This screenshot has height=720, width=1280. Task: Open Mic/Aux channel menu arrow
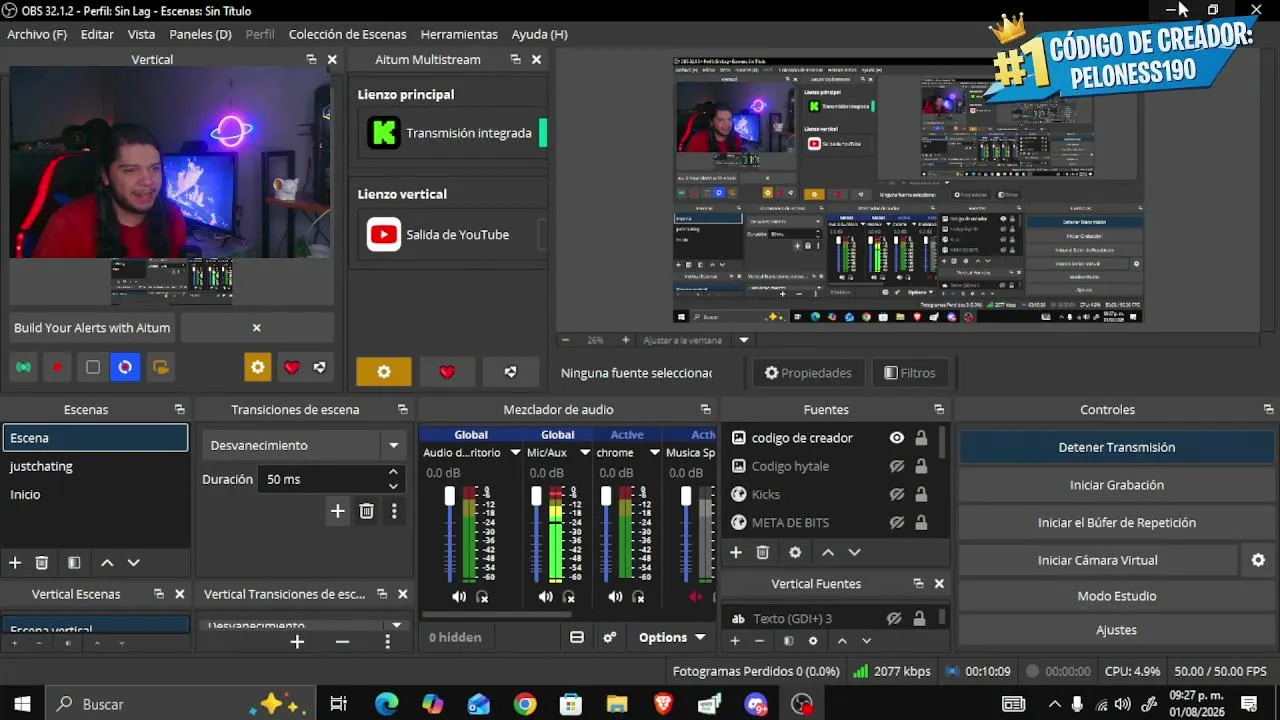[x=585, y=453]
